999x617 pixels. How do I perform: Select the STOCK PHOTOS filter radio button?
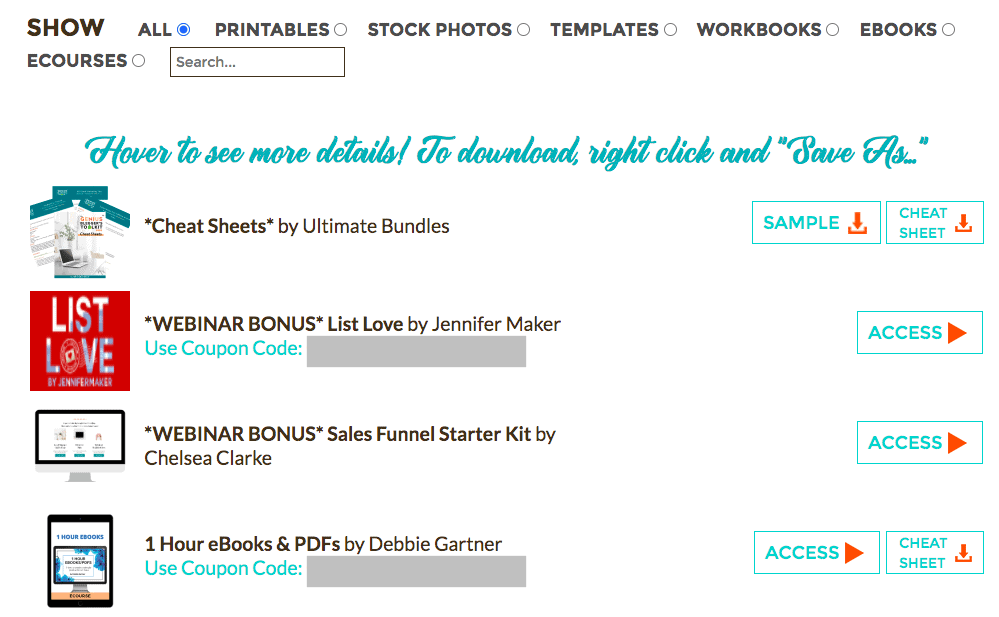point(524,29)
